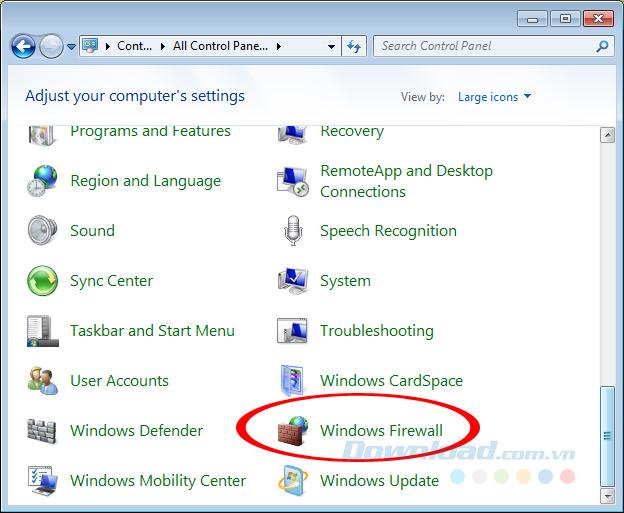Viewport: 624px width, 513px height.
Task: Click the User Accounts icon
Action: tap(43, 381)
